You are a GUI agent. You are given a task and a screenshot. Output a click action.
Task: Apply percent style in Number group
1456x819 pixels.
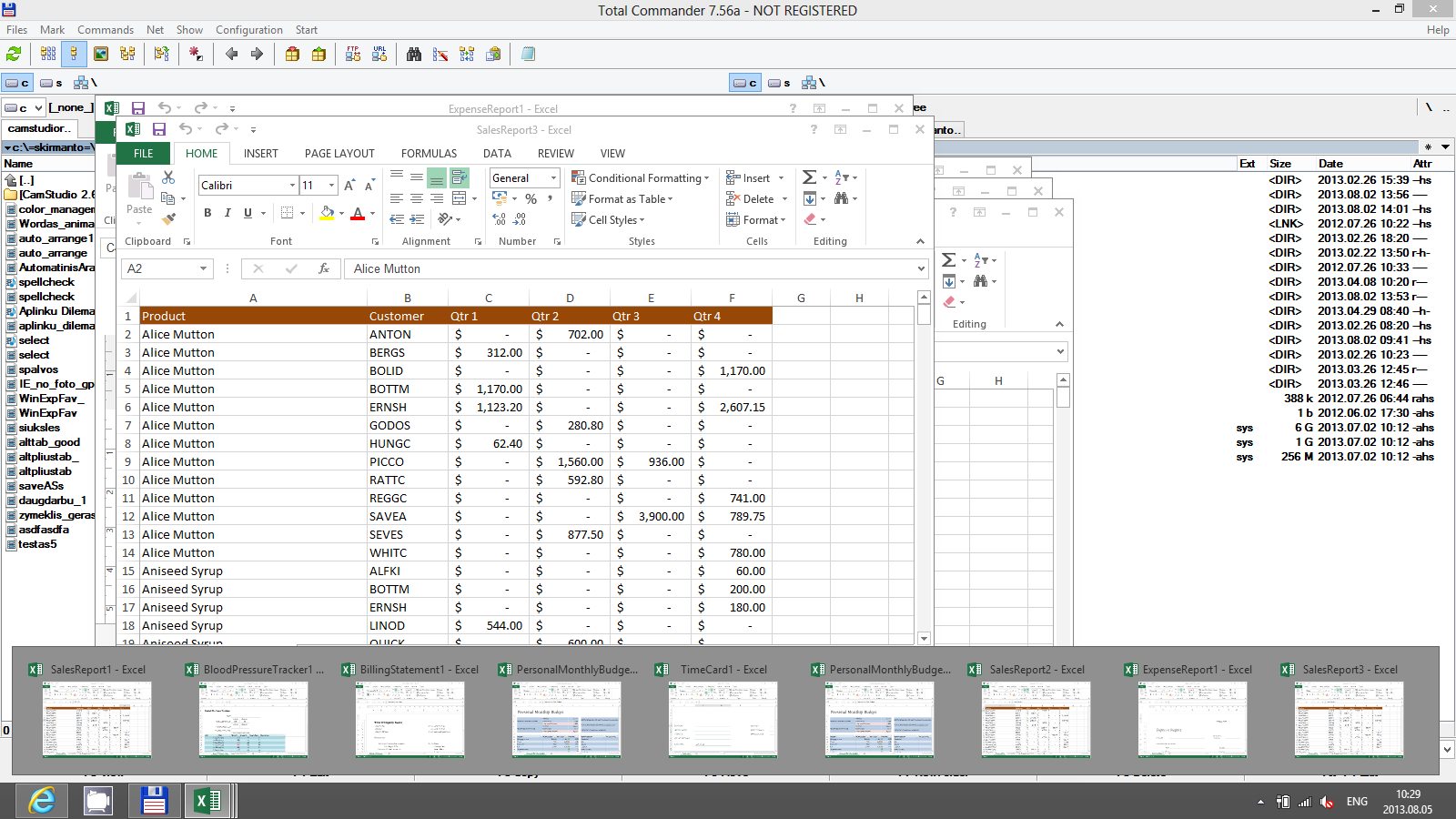coord(531,198)
